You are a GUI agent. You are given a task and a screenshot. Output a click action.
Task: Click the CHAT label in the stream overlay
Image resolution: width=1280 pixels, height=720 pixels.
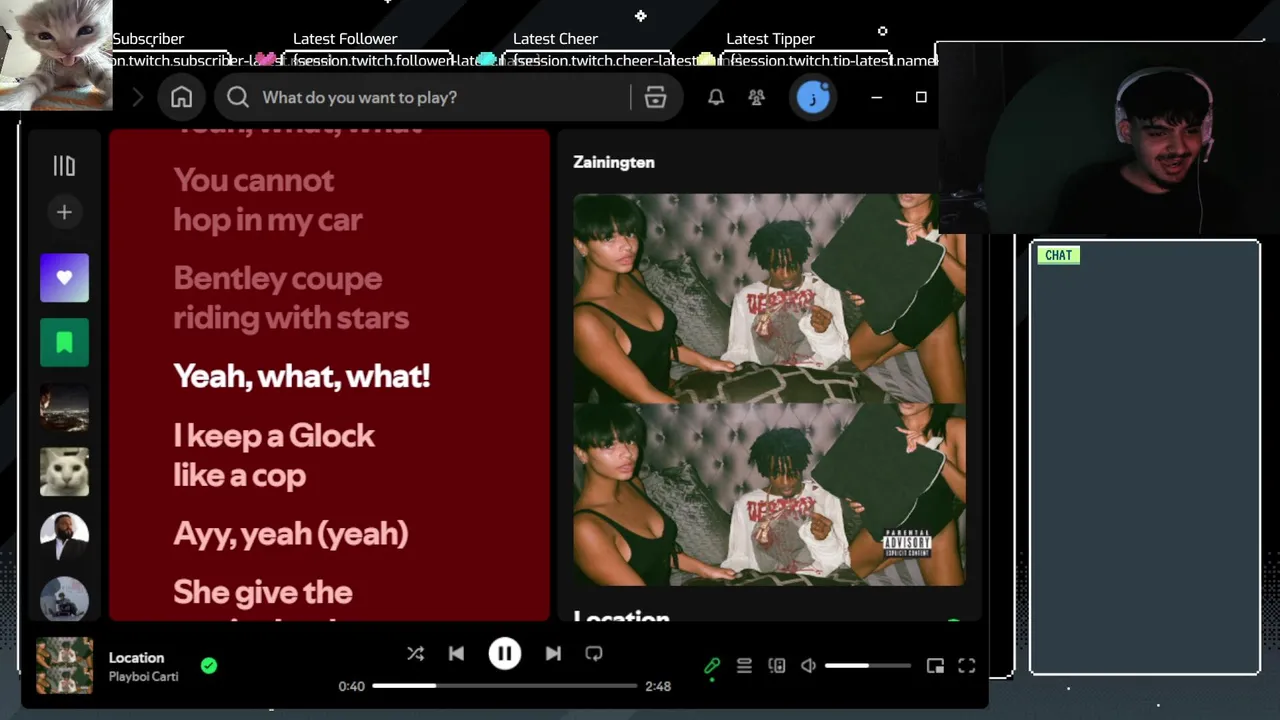tap(1058, 255)
